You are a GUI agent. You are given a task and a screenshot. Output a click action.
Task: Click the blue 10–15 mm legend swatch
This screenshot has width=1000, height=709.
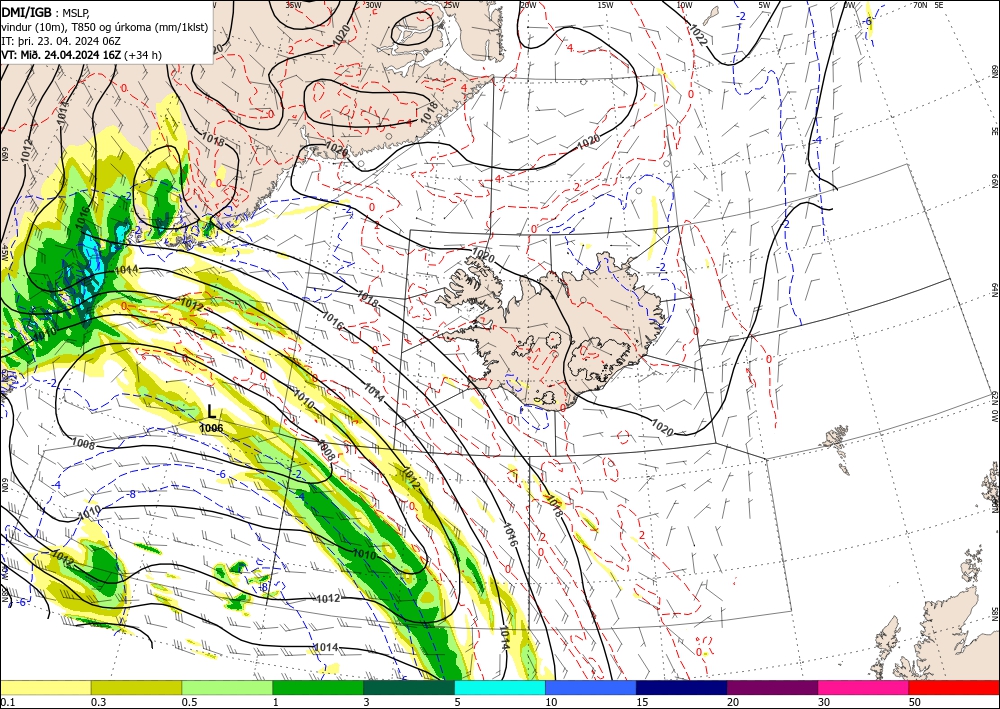point(591,687)
